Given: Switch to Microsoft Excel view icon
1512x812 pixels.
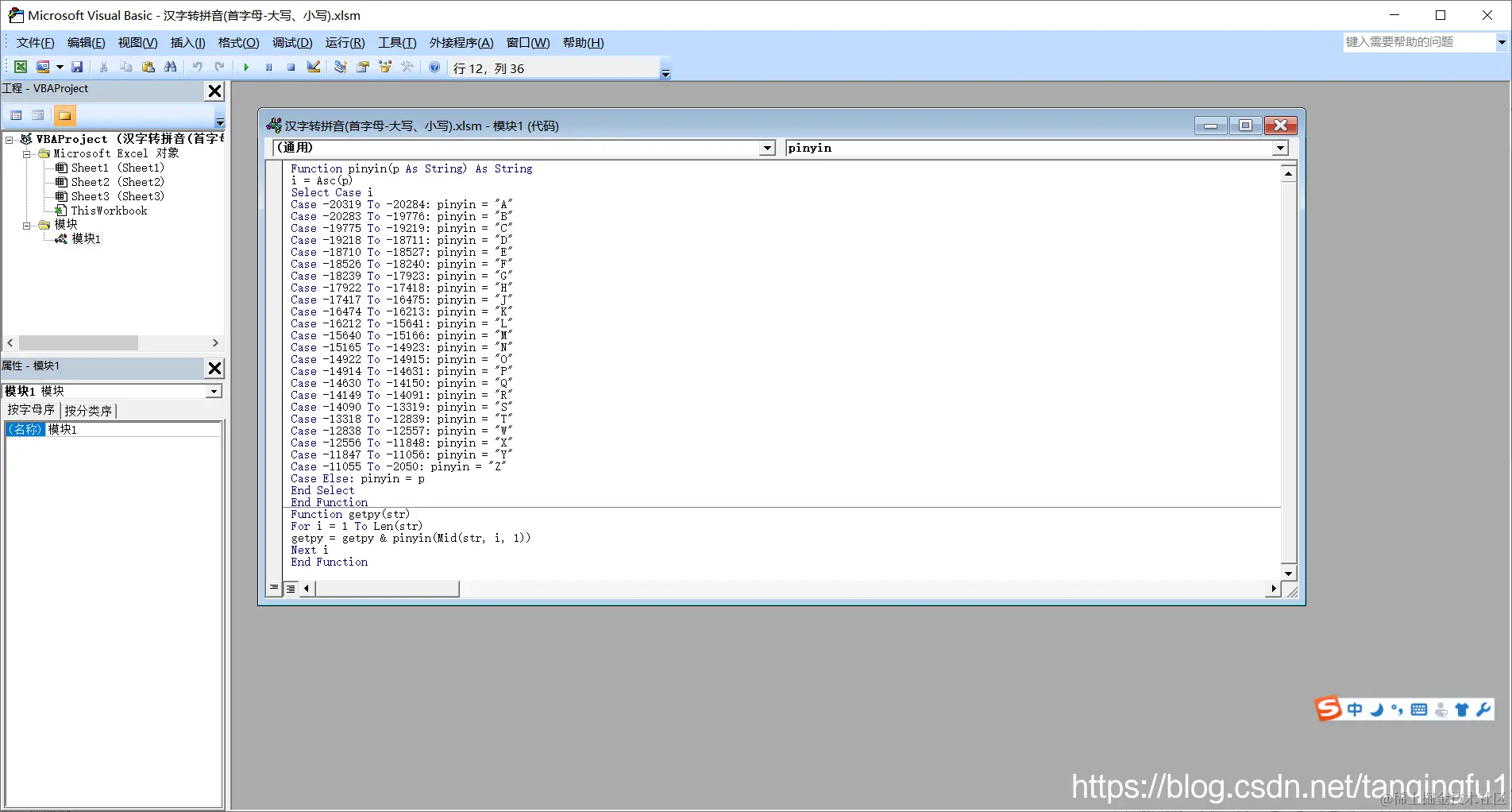Looking at the screenshot, I should pos(21,68).
